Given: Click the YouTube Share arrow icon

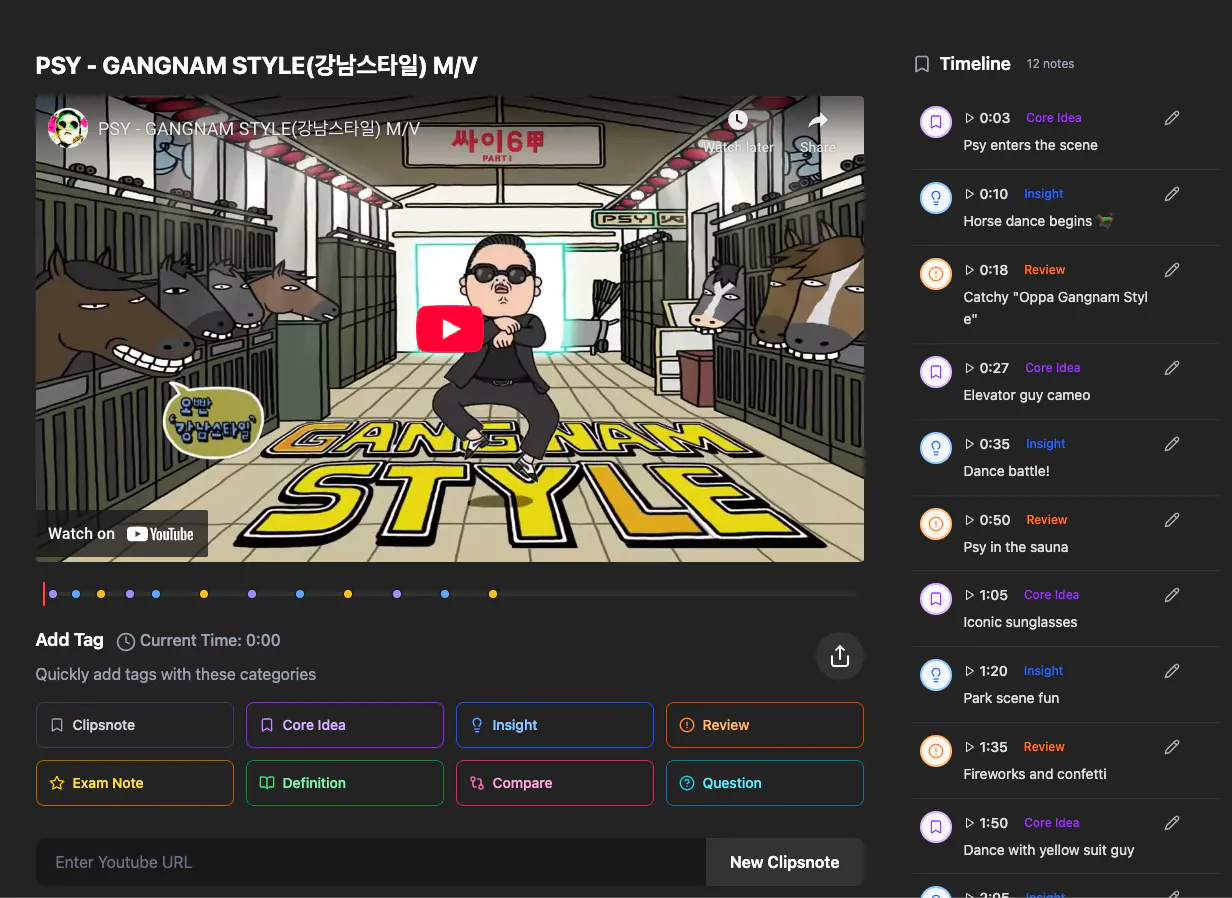Looking at the screenshot, I should 818,121.
